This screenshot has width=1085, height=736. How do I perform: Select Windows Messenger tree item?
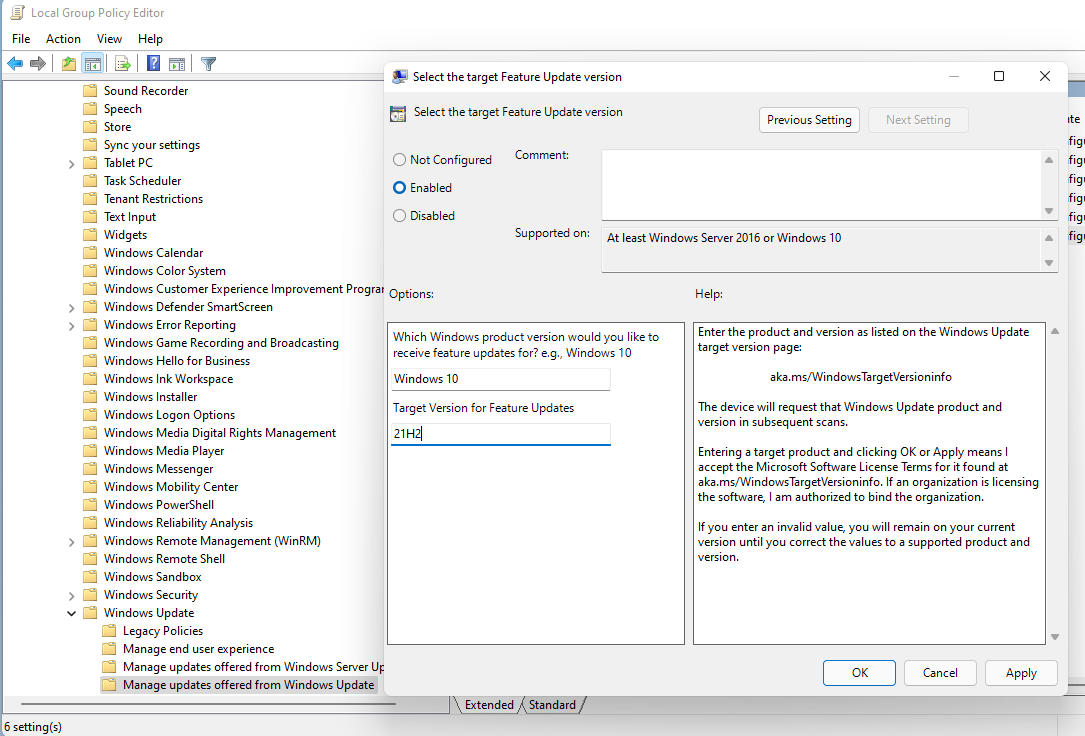coord(158,469)
